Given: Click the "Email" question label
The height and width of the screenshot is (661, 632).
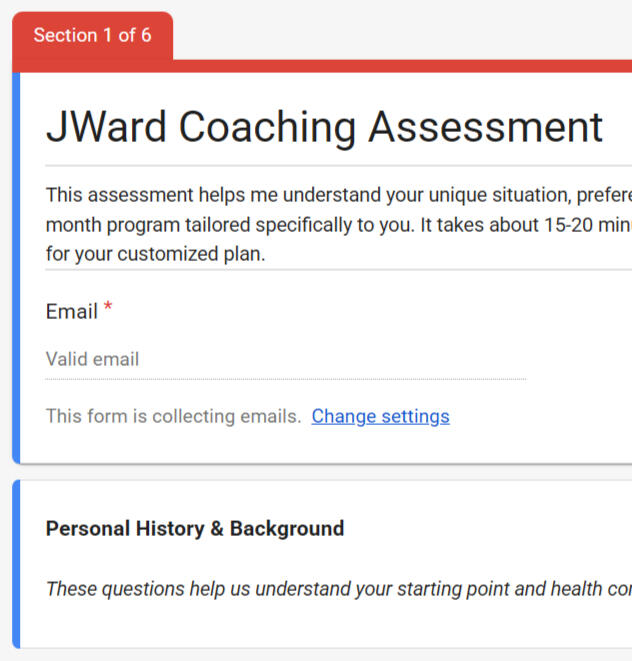Looking at the screenshot, I should tap(71, 312).
